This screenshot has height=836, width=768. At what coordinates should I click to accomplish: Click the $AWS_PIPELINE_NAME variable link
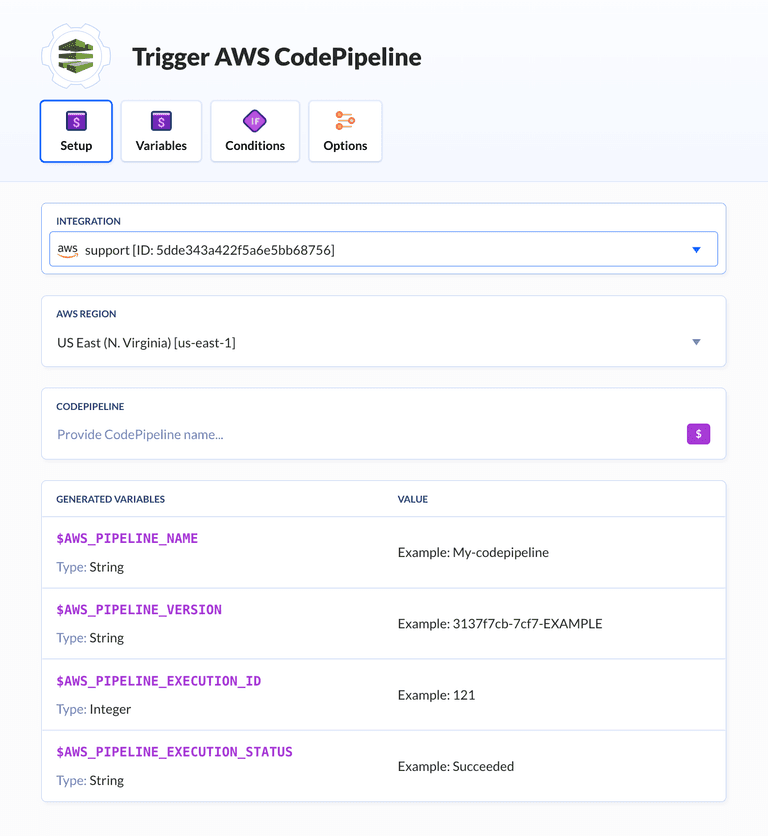[127, 537]
